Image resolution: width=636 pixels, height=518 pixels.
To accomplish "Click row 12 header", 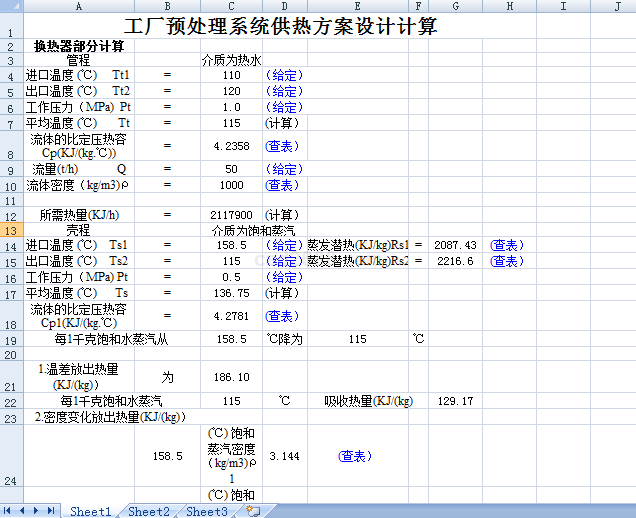I will pyautogui.click(x=10, y=215).
